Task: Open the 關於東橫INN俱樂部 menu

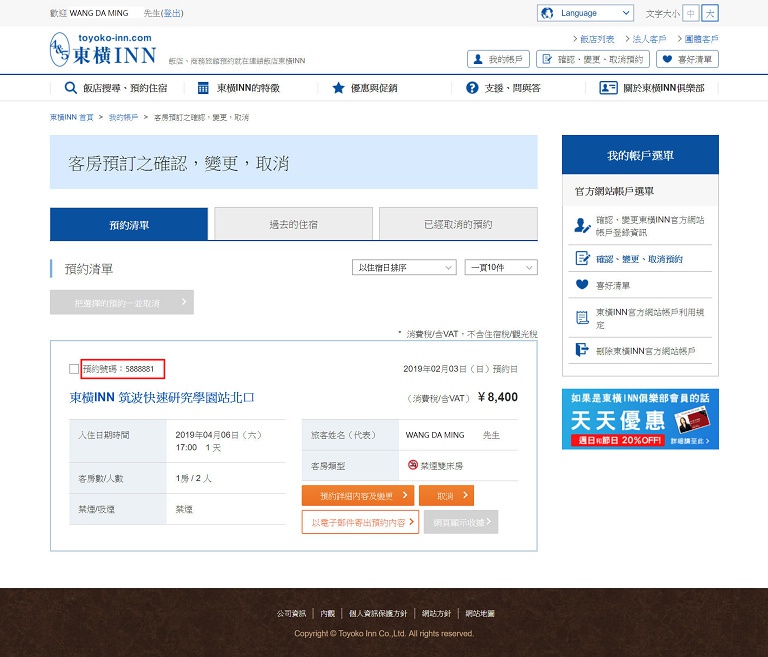Action: 652,88
